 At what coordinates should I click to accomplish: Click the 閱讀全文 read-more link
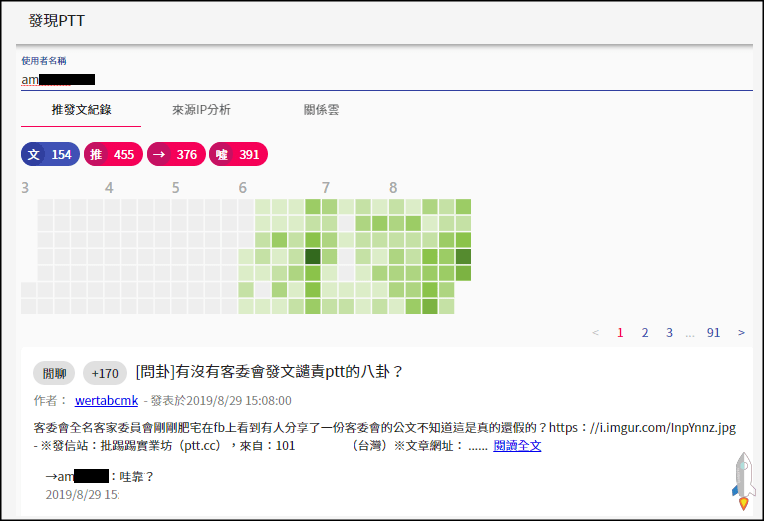517,445
